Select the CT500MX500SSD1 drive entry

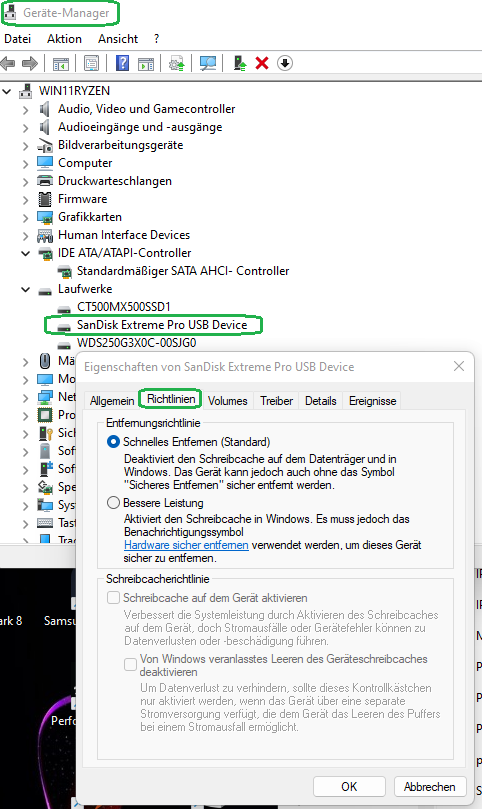(123, 307)
